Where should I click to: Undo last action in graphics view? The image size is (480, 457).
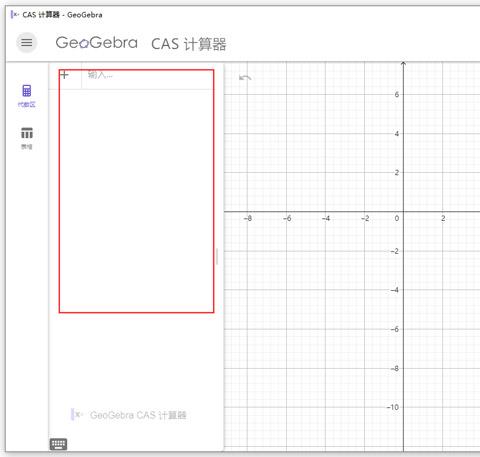coord(245,78)
